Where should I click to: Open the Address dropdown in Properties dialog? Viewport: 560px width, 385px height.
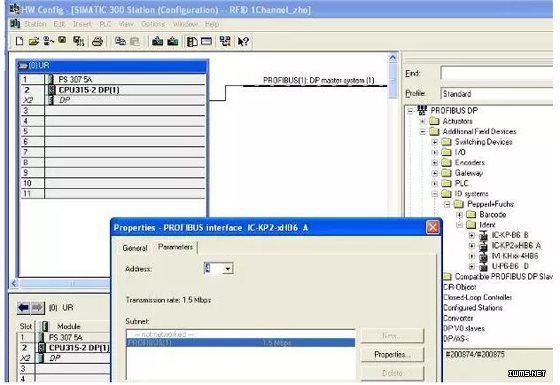click(228, 268)
